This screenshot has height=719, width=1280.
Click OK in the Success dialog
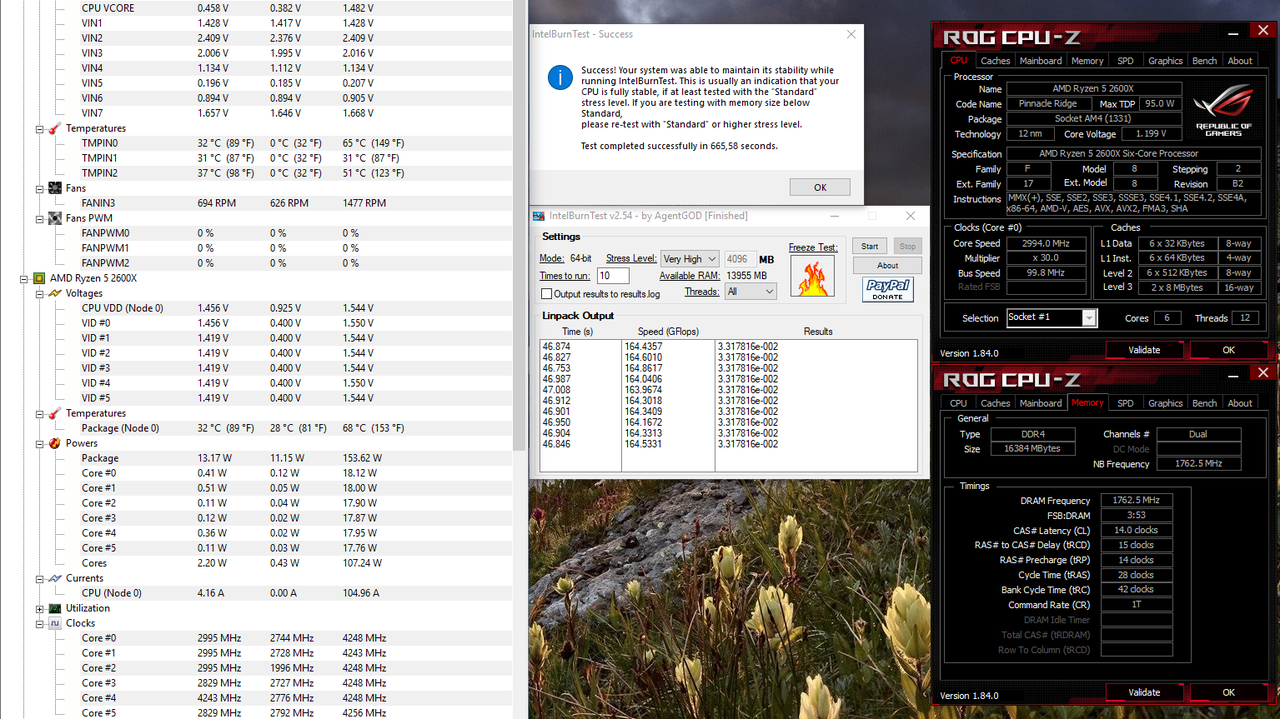[820, 187]
